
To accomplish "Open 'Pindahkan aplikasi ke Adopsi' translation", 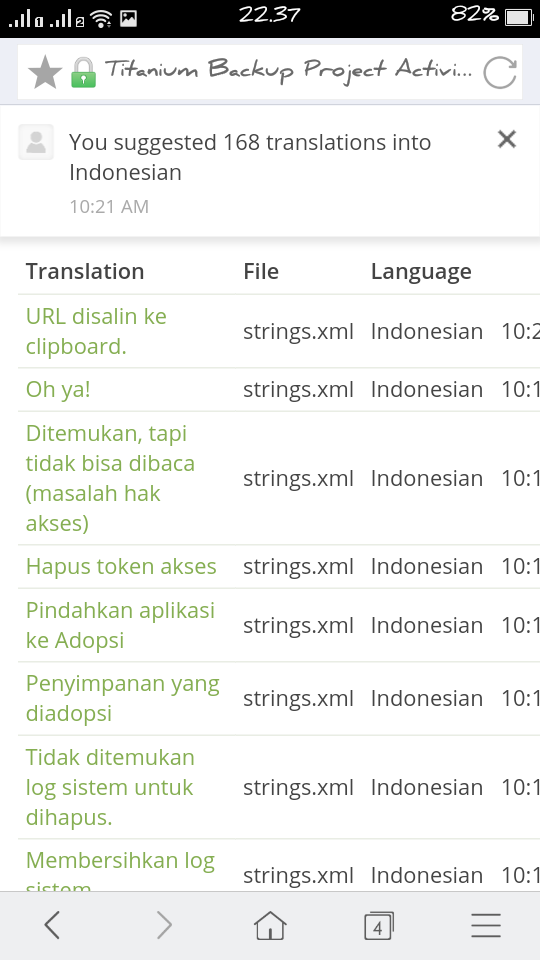I will (x=120, y=625).
